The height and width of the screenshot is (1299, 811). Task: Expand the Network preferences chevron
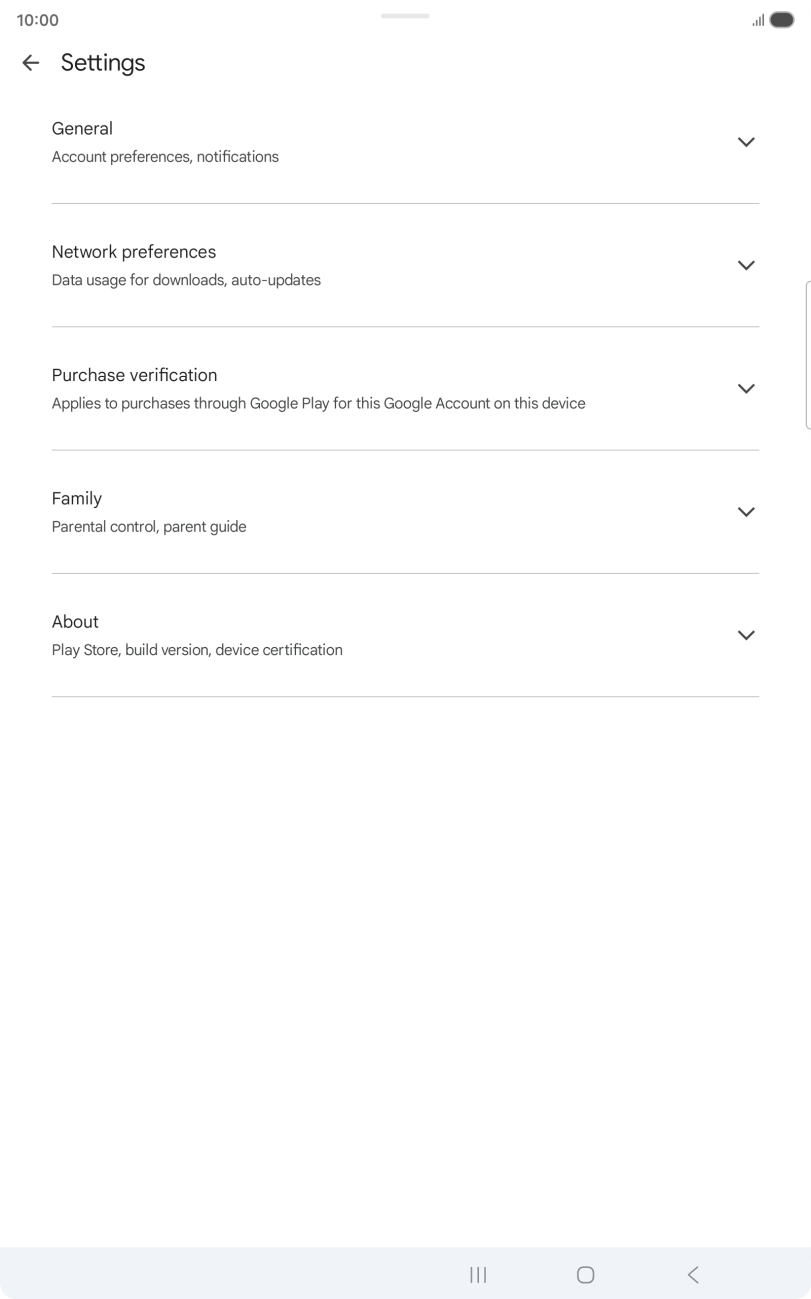745,265
